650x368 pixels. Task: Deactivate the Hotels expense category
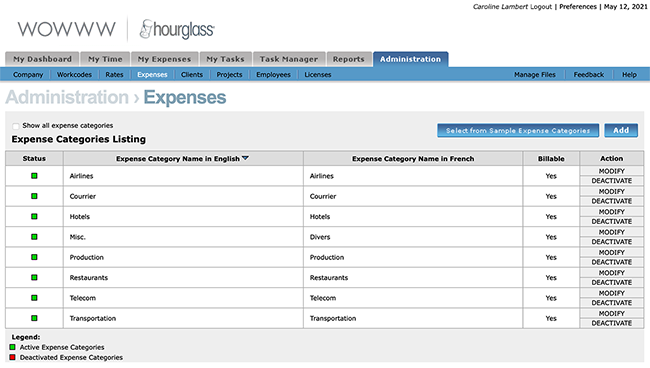pos(611,221)
